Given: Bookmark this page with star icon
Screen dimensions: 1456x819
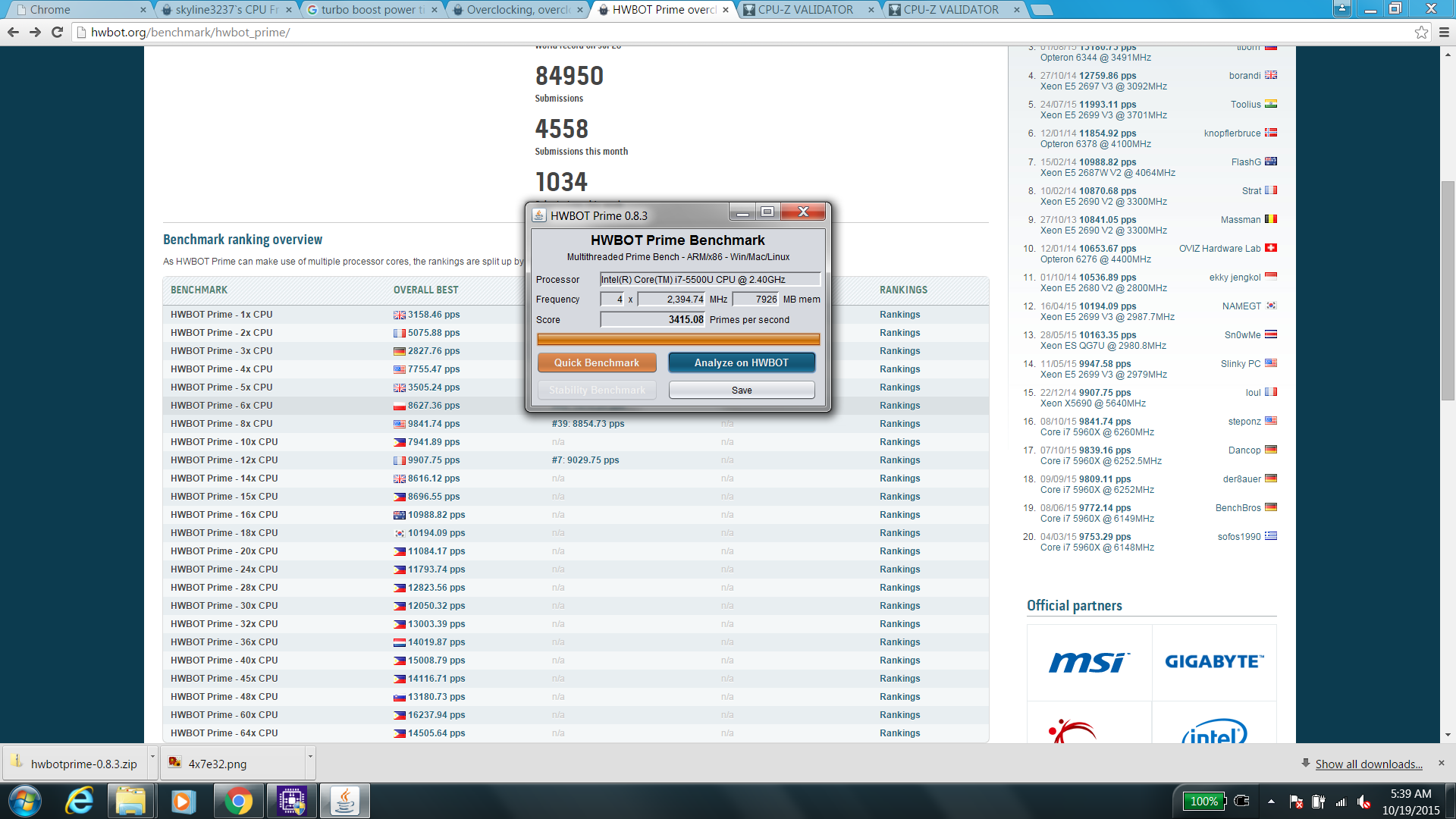Looking at the screenshot, I should click(1421, 32).
